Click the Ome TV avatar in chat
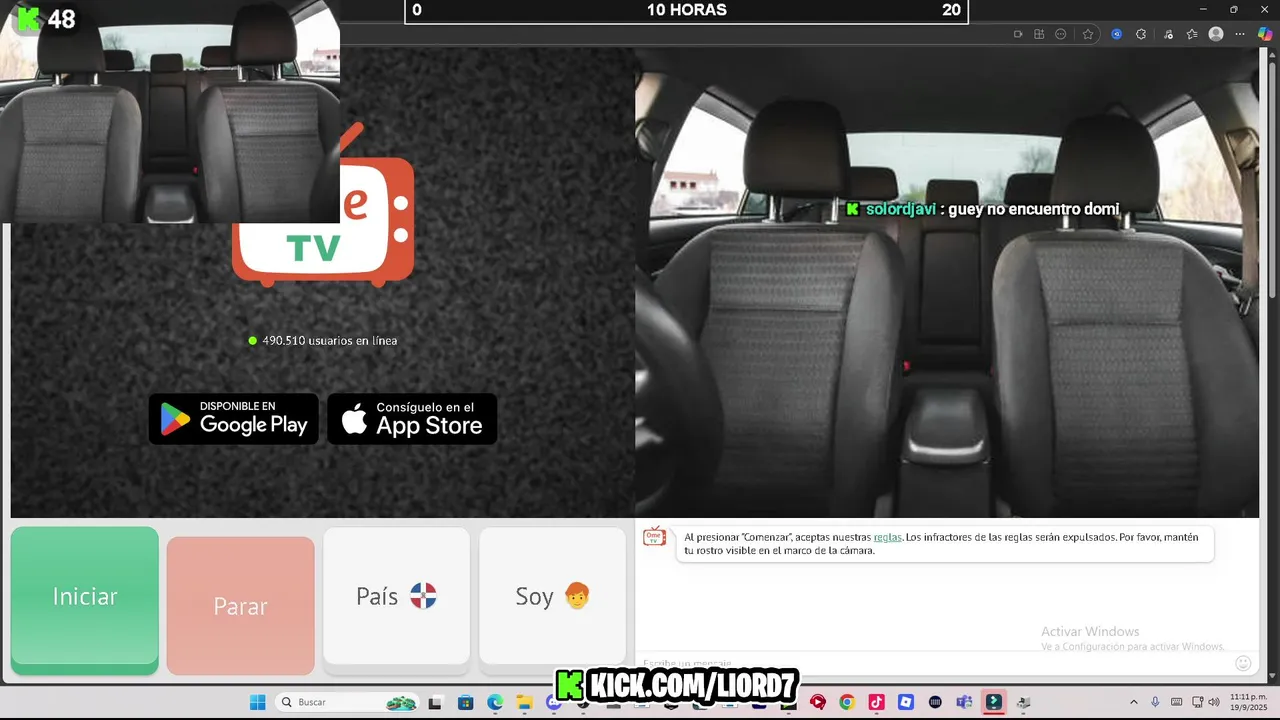 click(654, 537)
